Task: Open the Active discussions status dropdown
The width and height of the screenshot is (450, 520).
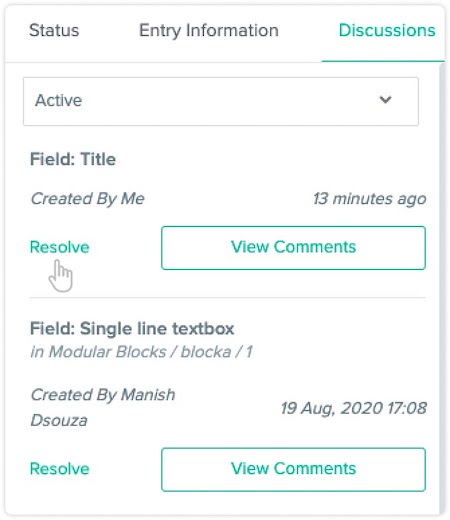Action: pyautogui.click(x=221, y=101)
